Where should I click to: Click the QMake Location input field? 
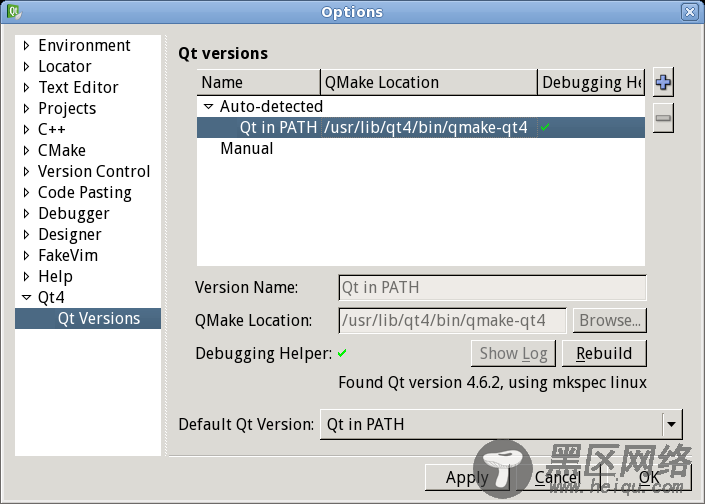point(452,321)
